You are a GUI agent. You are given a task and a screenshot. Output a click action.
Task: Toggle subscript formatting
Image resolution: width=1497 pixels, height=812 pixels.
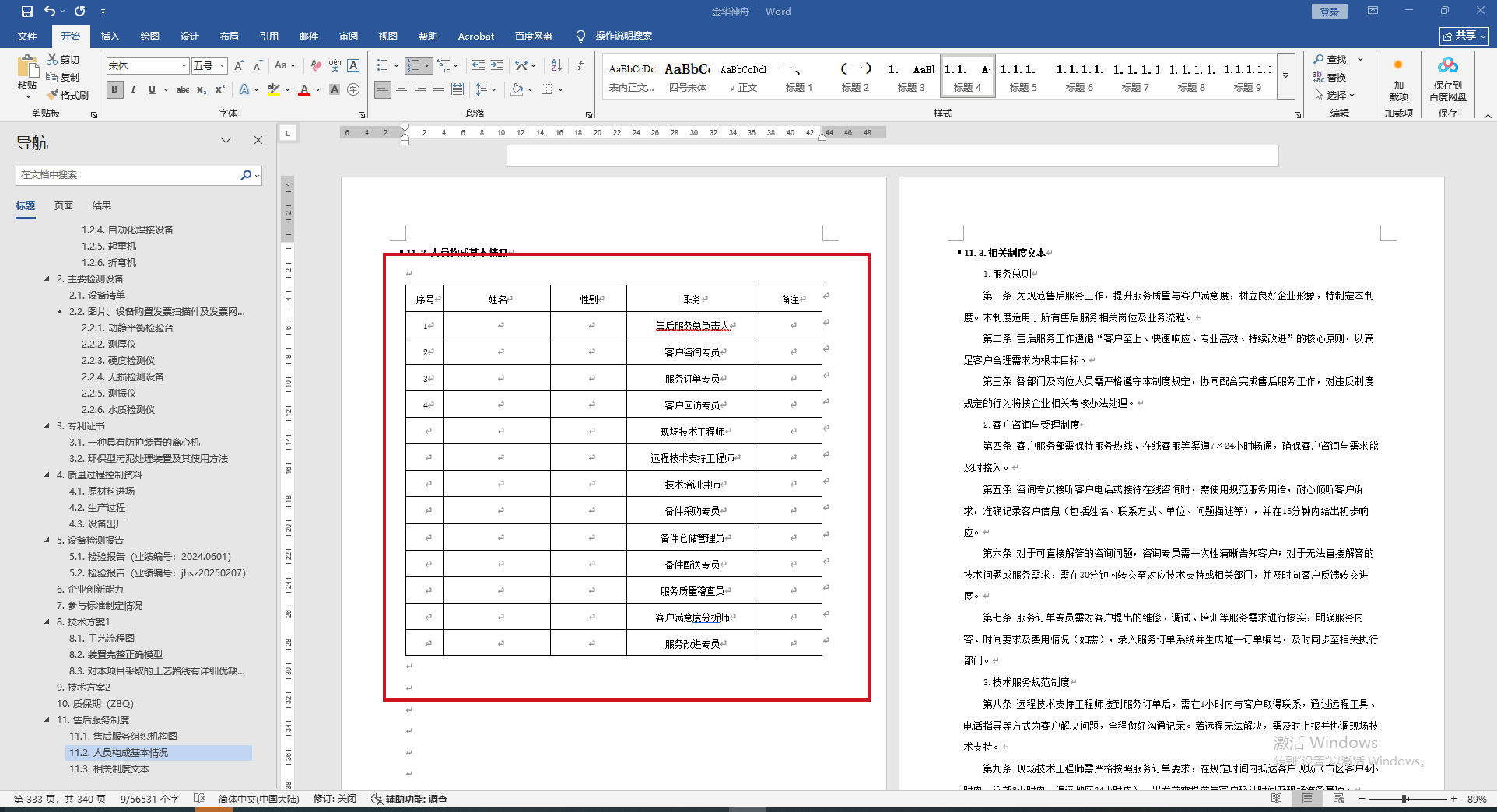(202, 89)
